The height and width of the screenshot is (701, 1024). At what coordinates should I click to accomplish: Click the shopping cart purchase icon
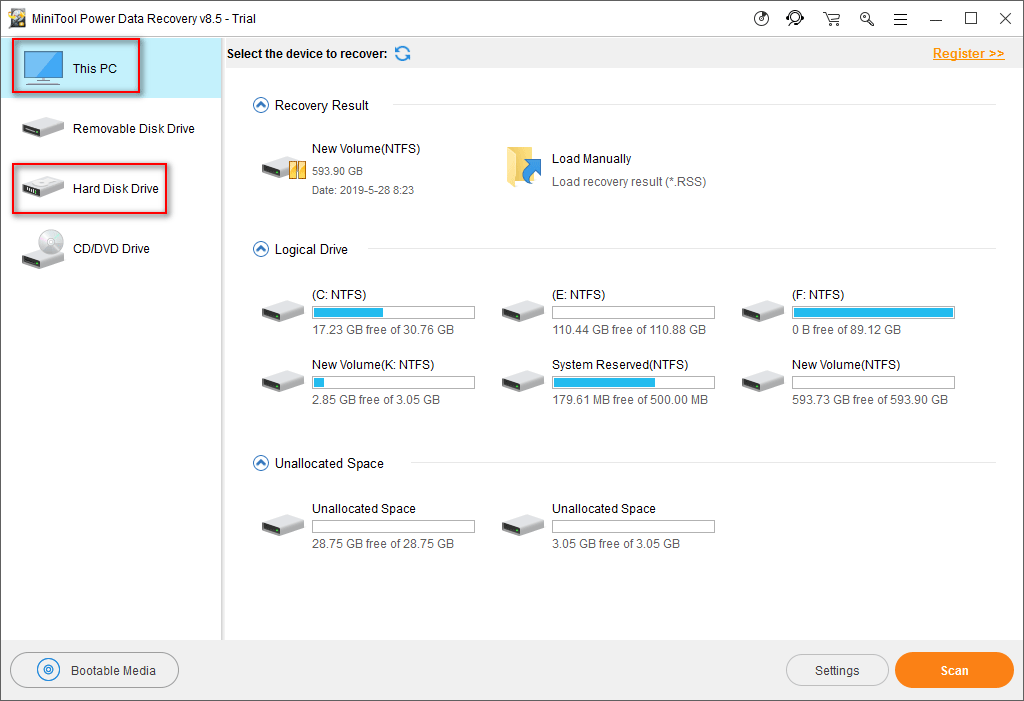point(831,19)
